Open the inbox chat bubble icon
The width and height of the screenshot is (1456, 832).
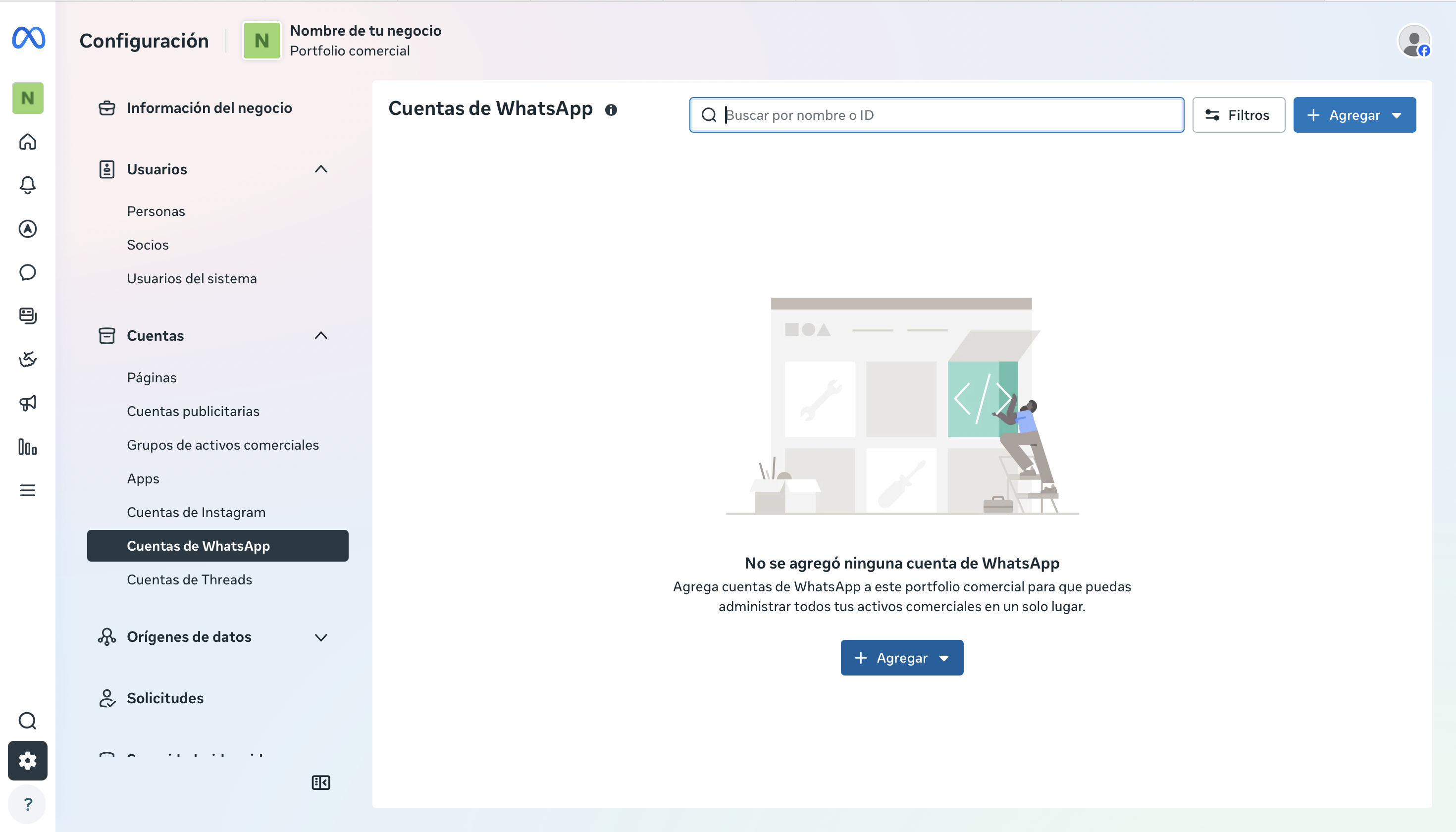[x=27, y=272]
